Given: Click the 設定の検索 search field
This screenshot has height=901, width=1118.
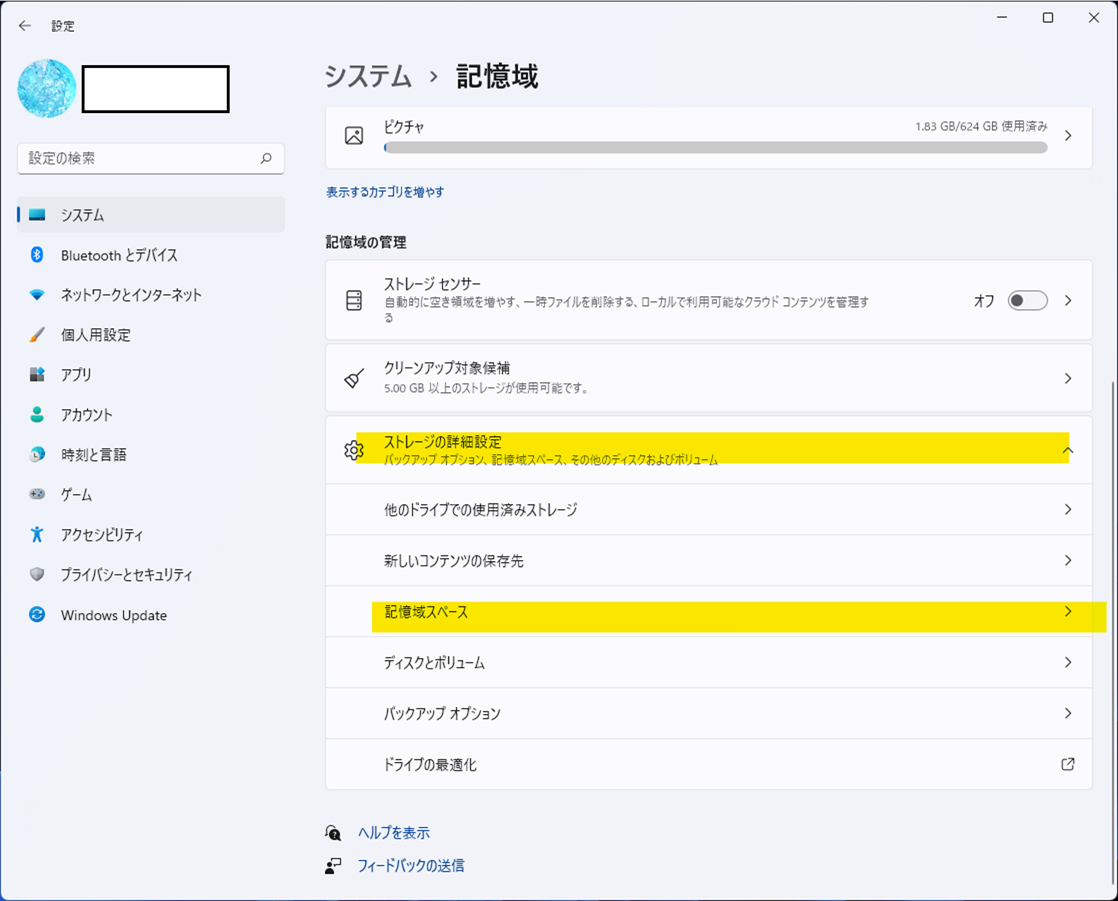Looking at the screenshot, I should pyautogui.click(x=150, y=158).
